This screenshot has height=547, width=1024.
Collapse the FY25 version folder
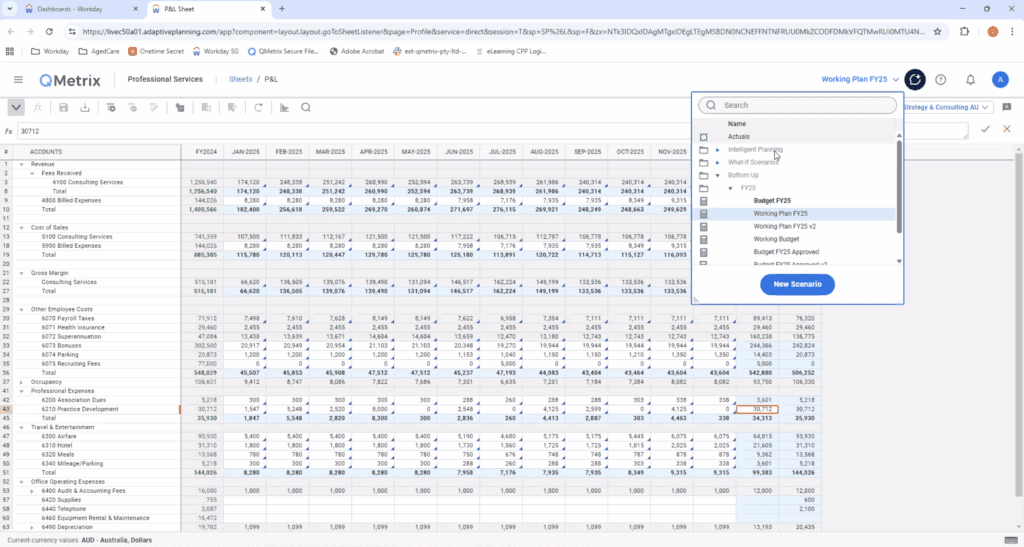pos(731,188)
